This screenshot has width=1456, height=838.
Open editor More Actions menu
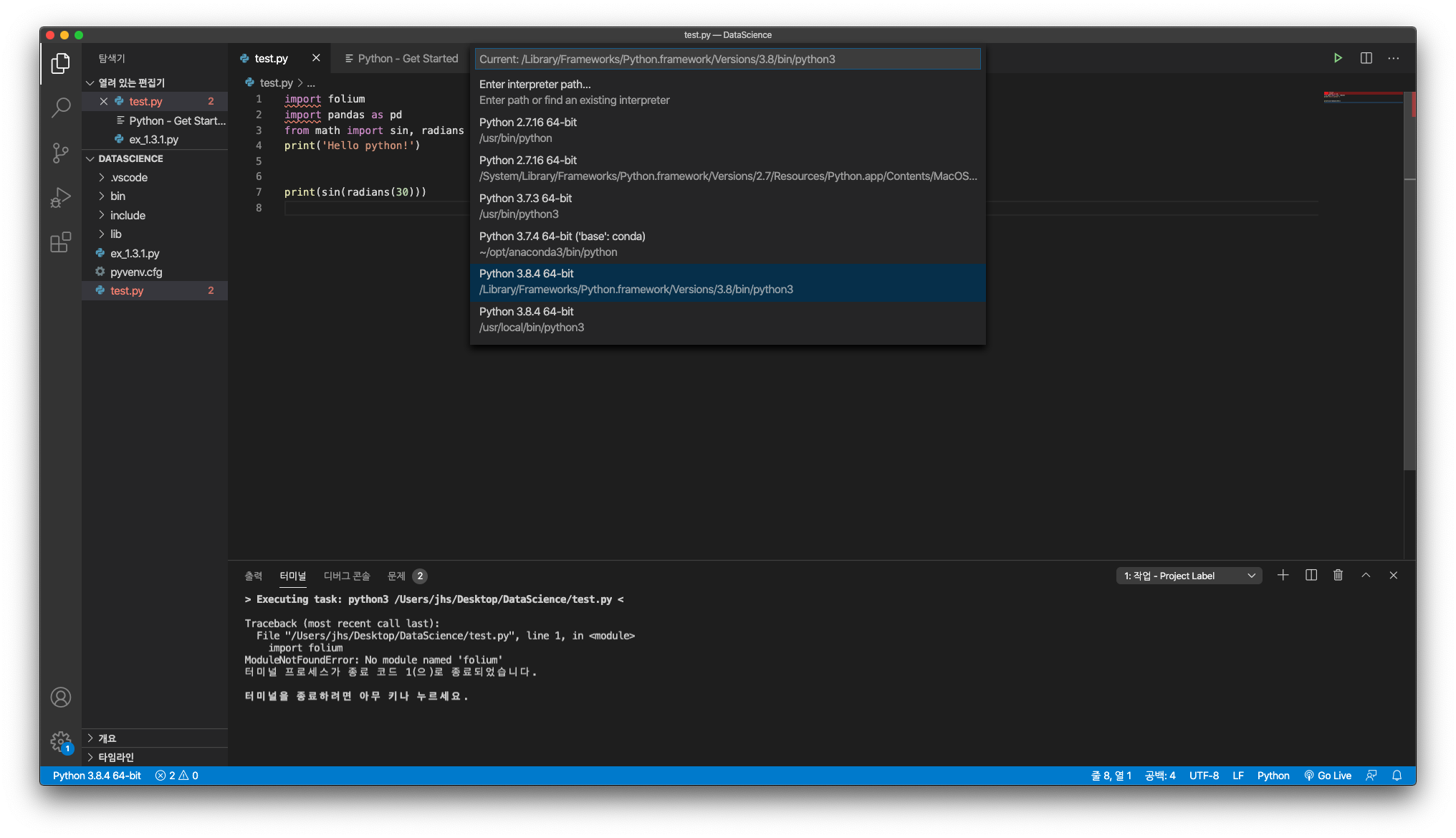tap(1393, 58)
